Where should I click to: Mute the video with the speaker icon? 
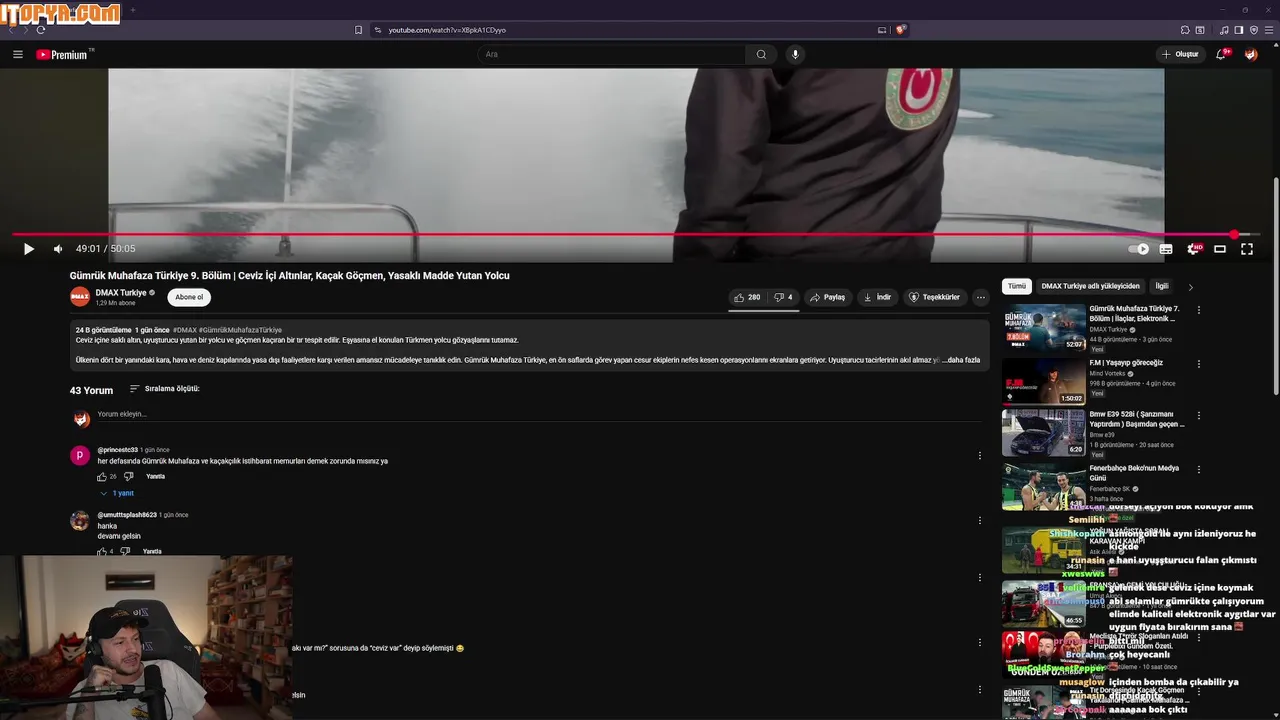tap(58, 249)
